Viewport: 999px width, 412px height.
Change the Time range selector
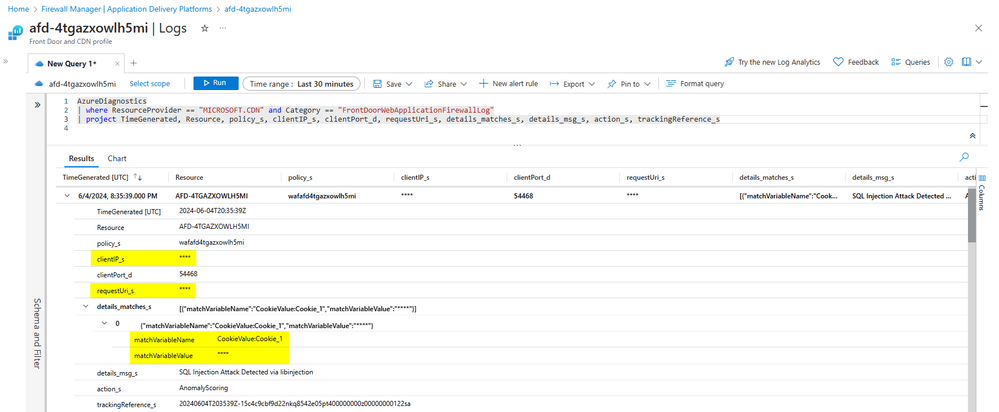[x=301, y=83]
